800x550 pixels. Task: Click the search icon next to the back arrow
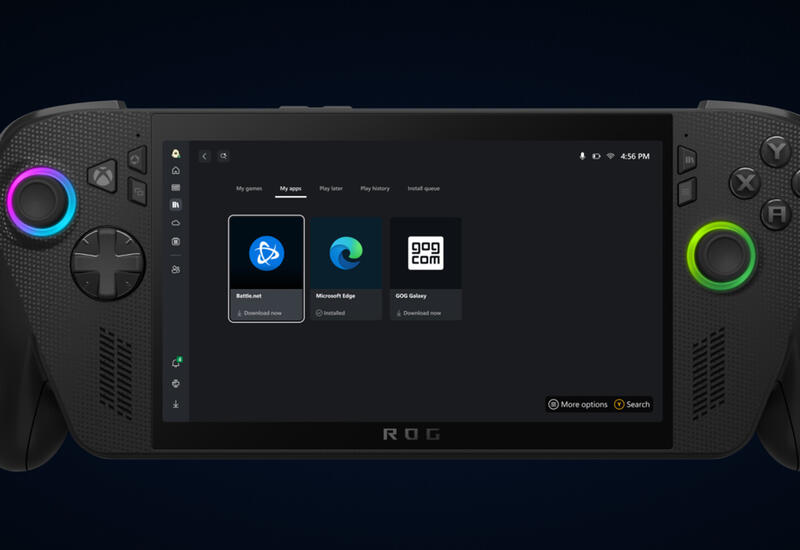click(223, 156)
